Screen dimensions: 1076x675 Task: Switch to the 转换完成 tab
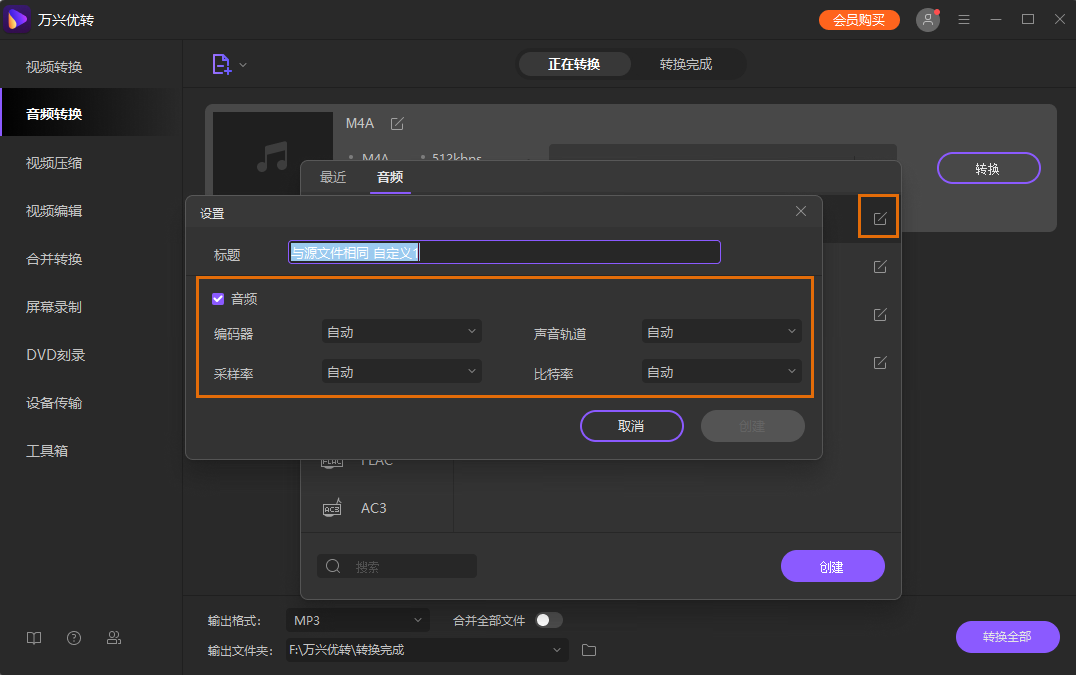[687, 63]
